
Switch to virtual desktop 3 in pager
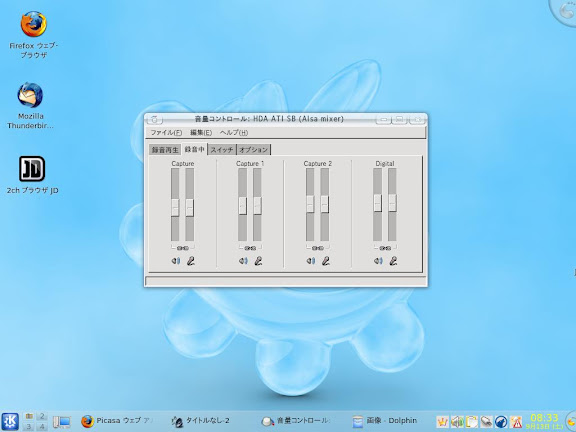(x=29, y=426)
